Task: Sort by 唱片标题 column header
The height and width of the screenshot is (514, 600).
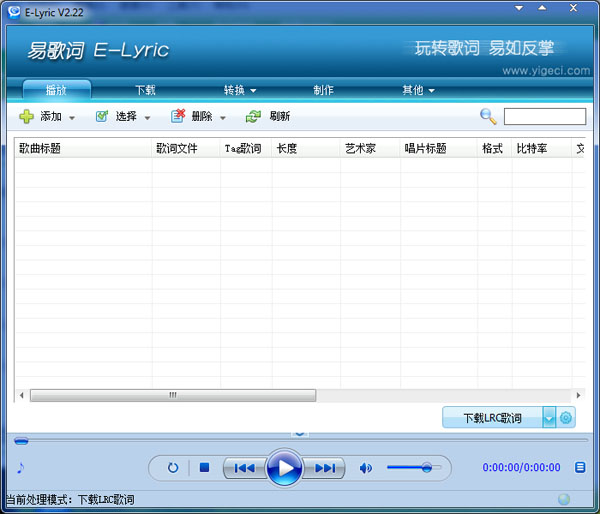Action: pos(439,148)
